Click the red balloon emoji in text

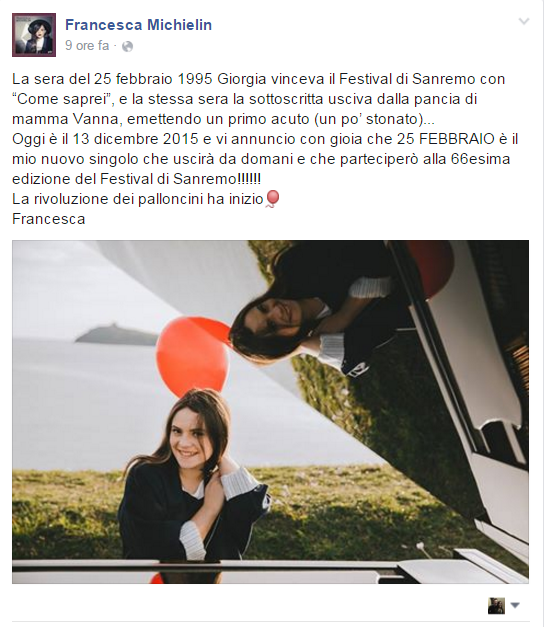pos(272,199)
